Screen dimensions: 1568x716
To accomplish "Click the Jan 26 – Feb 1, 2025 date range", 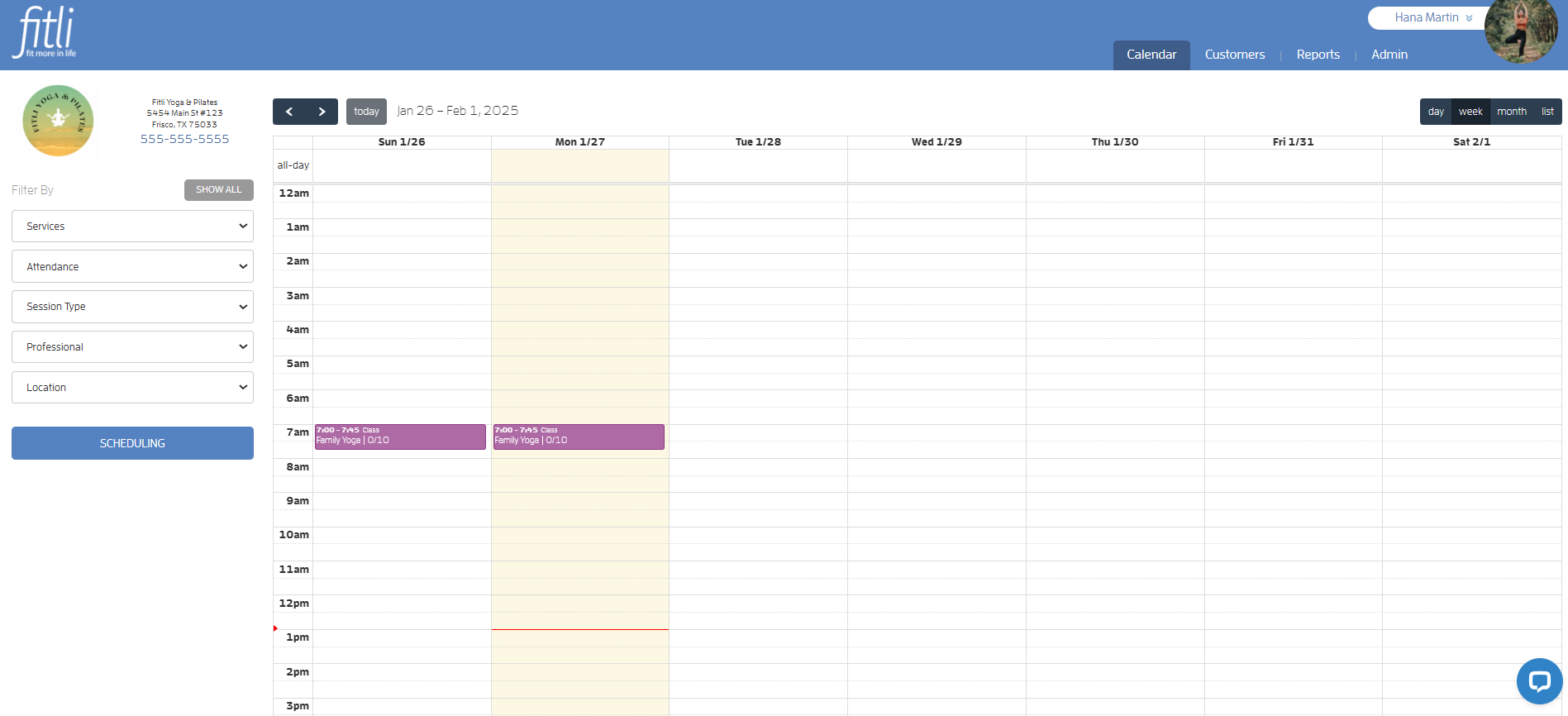I will tap(458, 111).
